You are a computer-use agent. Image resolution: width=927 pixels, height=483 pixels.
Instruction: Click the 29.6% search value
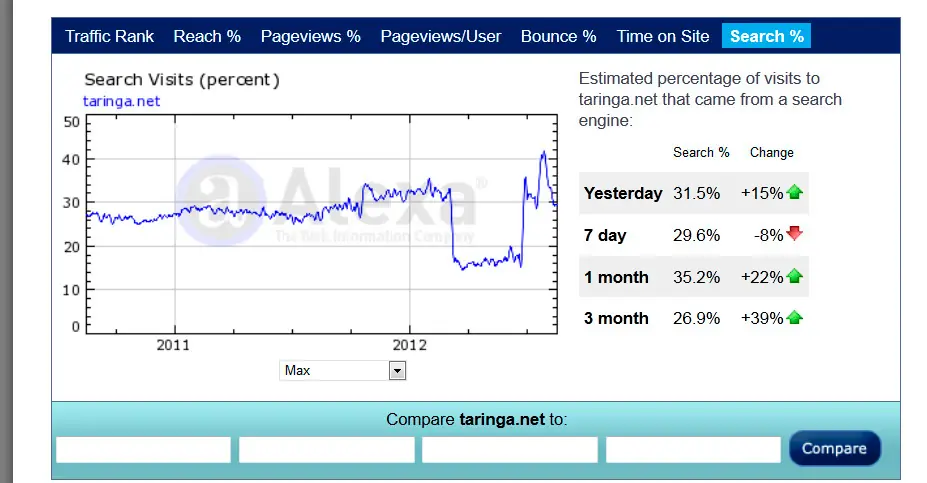696,235
